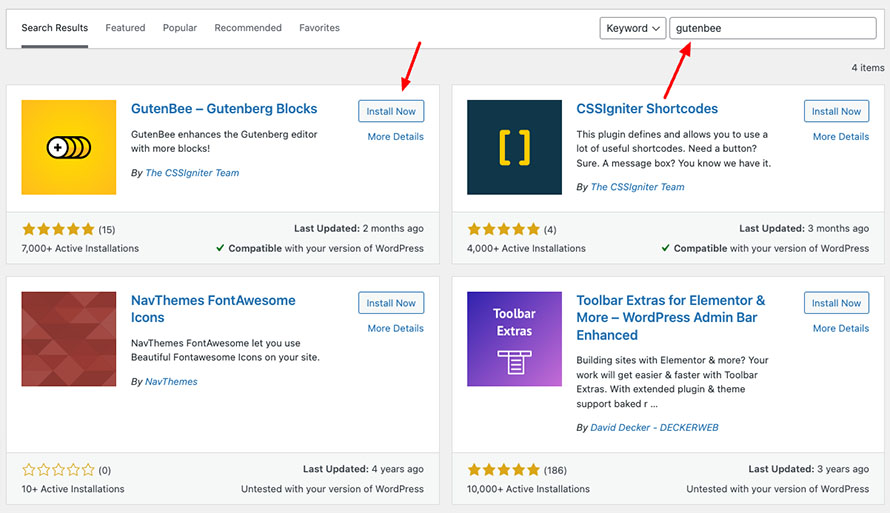Screen dimensions: 890x513
Task: Click the GutenBee yellow plugin icon
Action: (x=69, y=148)
